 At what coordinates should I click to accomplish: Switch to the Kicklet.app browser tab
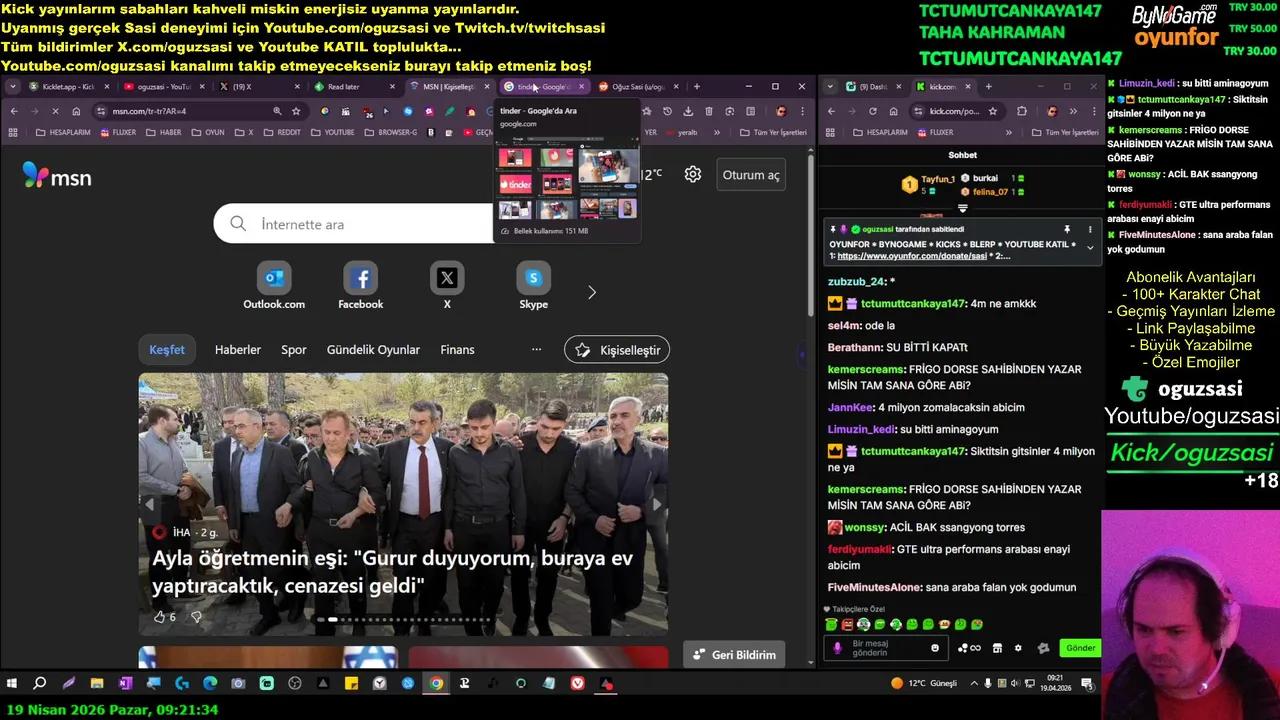point(68,87)
